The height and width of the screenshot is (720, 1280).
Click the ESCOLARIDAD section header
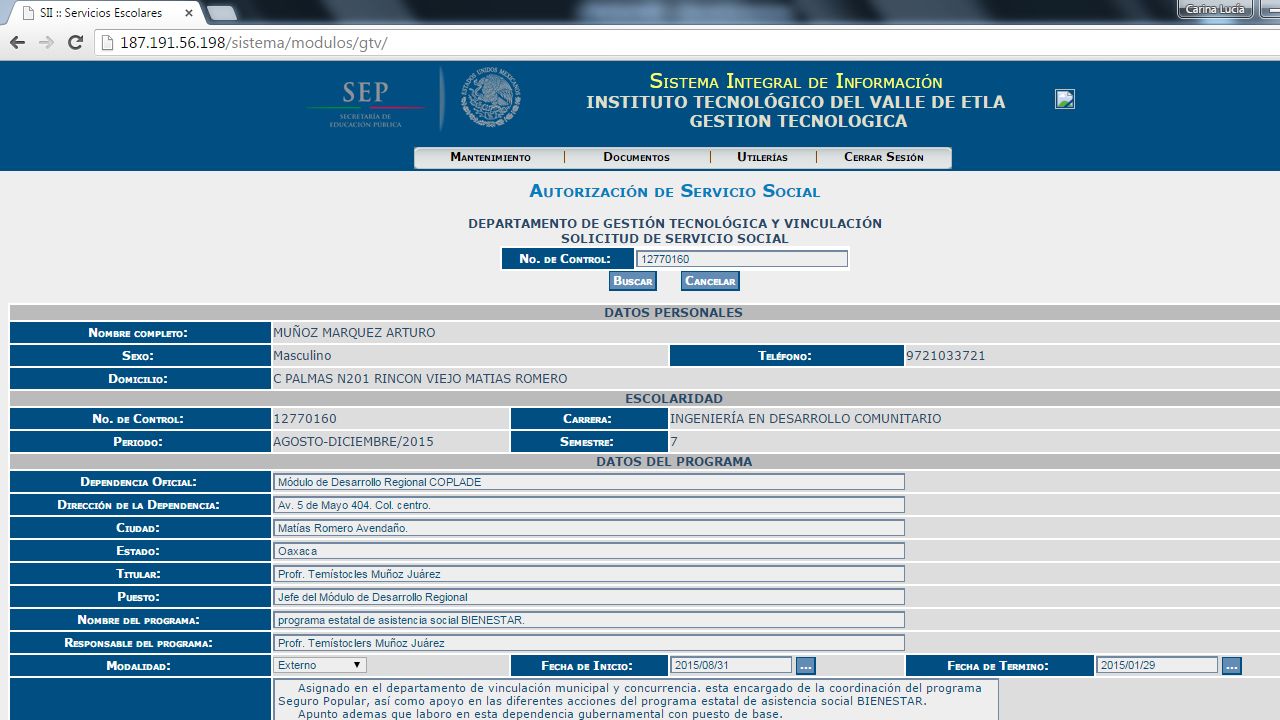pos(673,399)
